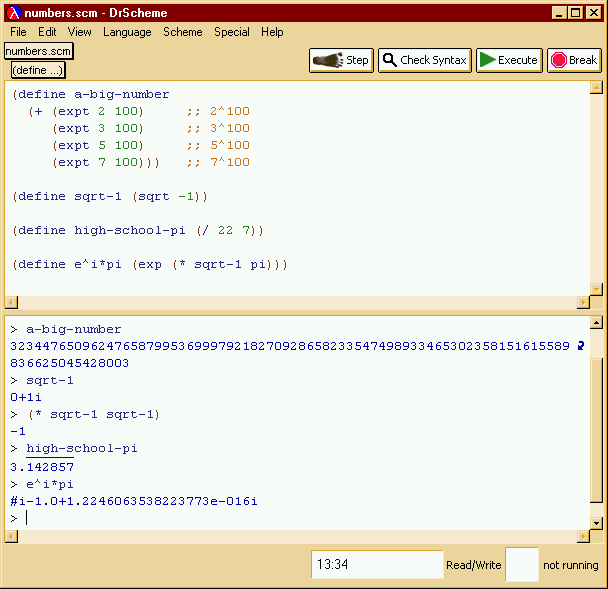Open the File menu
The image size is (608, 589).
[x=18, y=32]
